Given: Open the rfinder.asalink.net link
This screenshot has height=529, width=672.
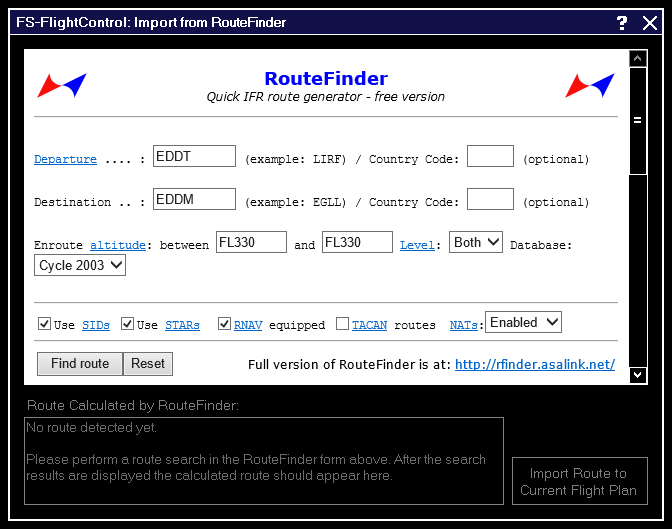Looking at the screenshot, I should (x=535, y=364).
